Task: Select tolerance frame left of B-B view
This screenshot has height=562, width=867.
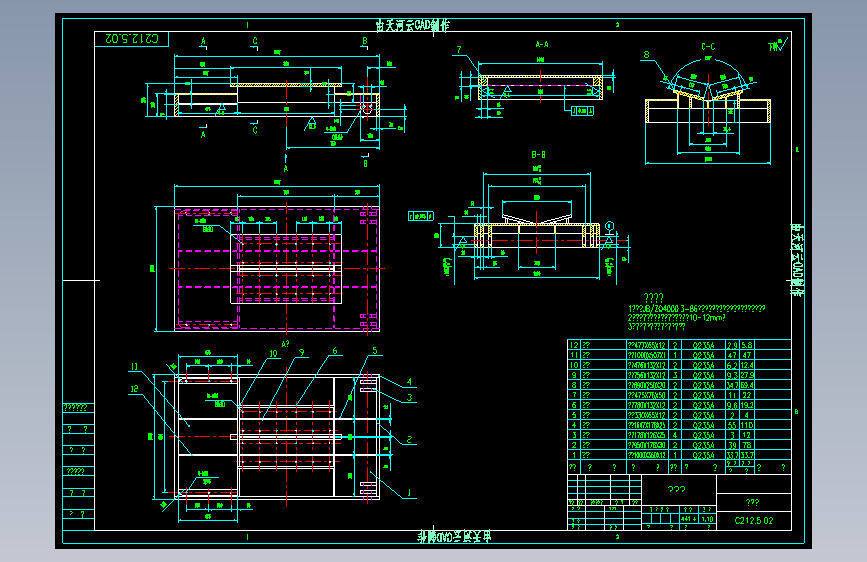Action: tap(421, 216)
